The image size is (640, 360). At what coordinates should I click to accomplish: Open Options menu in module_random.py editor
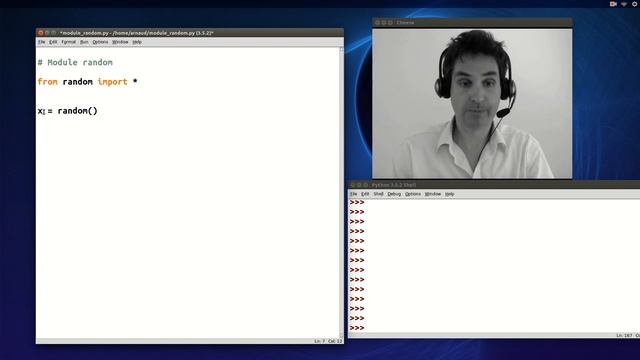(x=100, y=42)
